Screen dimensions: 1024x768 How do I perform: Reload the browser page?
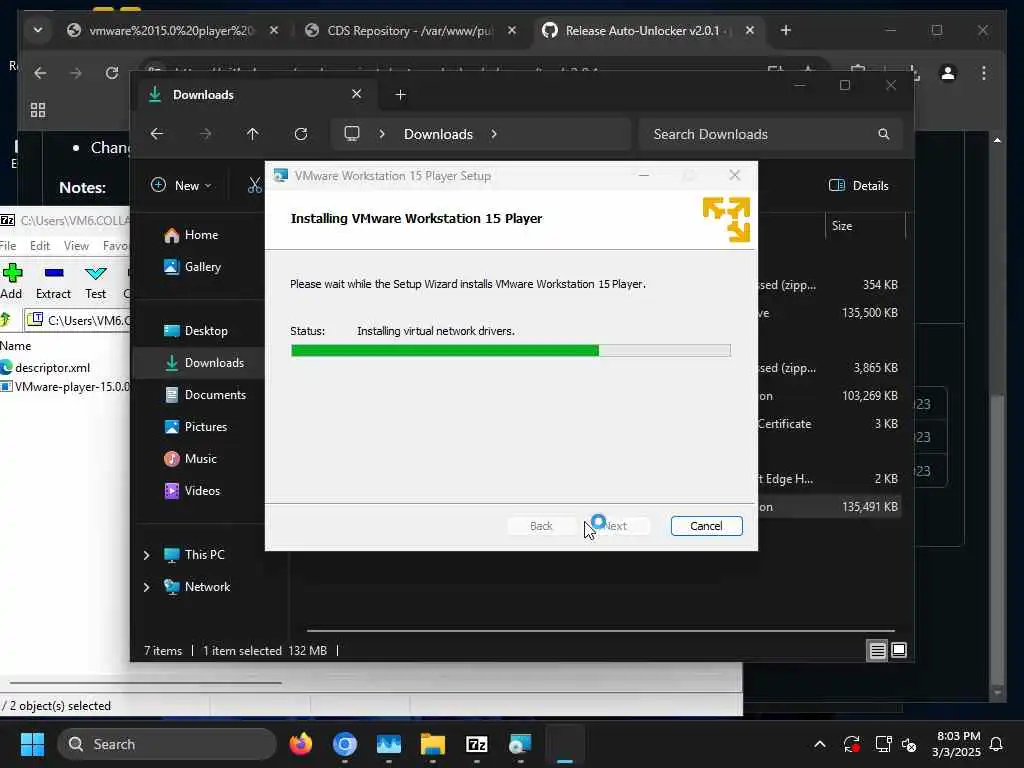point(112,72)
